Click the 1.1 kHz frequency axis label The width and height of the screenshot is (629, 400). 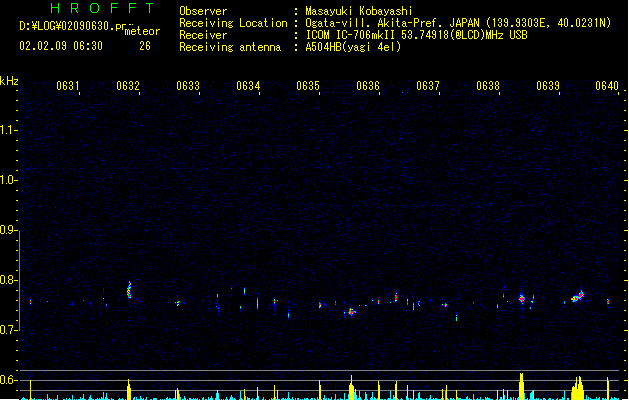pyautogui.click(x=8, y=130)
